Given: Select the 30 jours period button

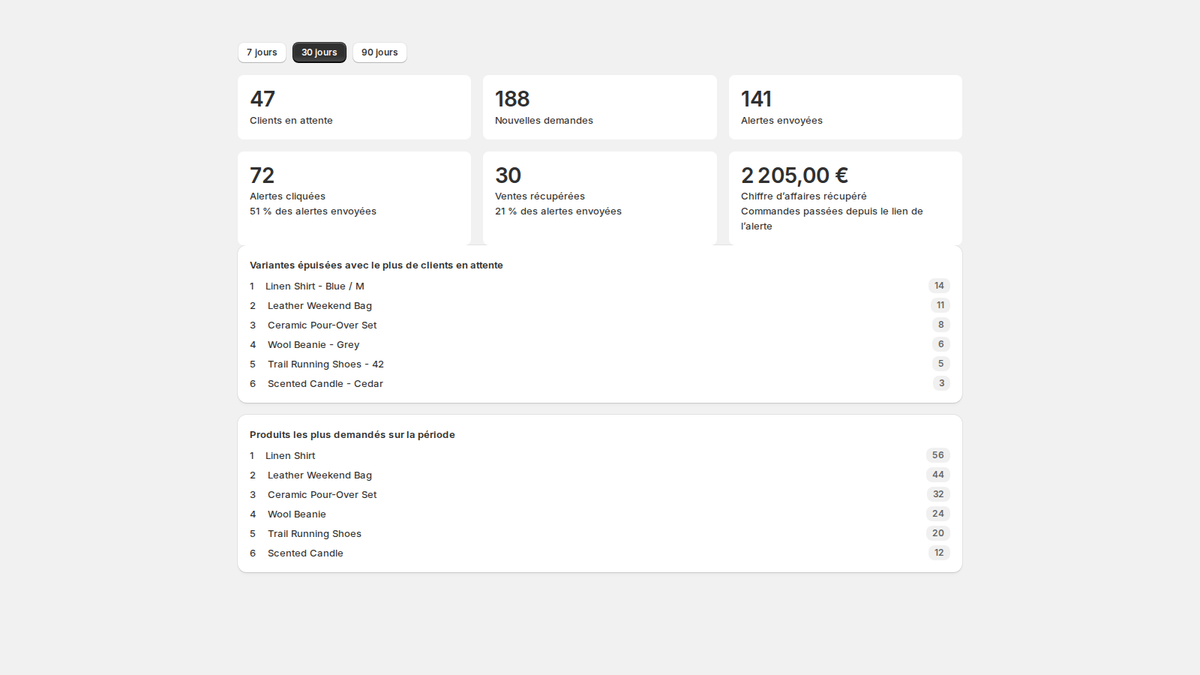Looking at the screenshot, I should pos(319,52).
